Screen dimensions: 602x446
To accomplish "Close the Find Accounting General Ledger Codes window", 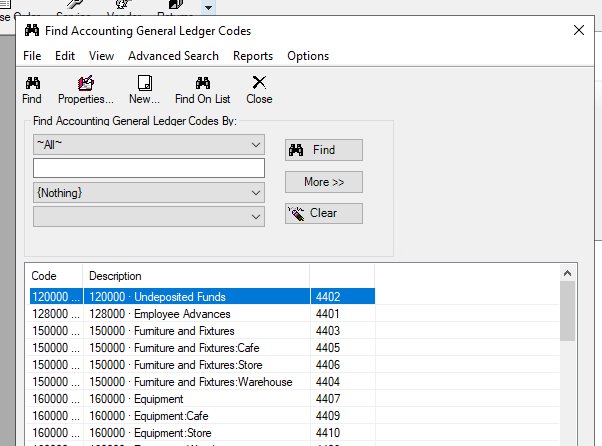I will (579, 30).
